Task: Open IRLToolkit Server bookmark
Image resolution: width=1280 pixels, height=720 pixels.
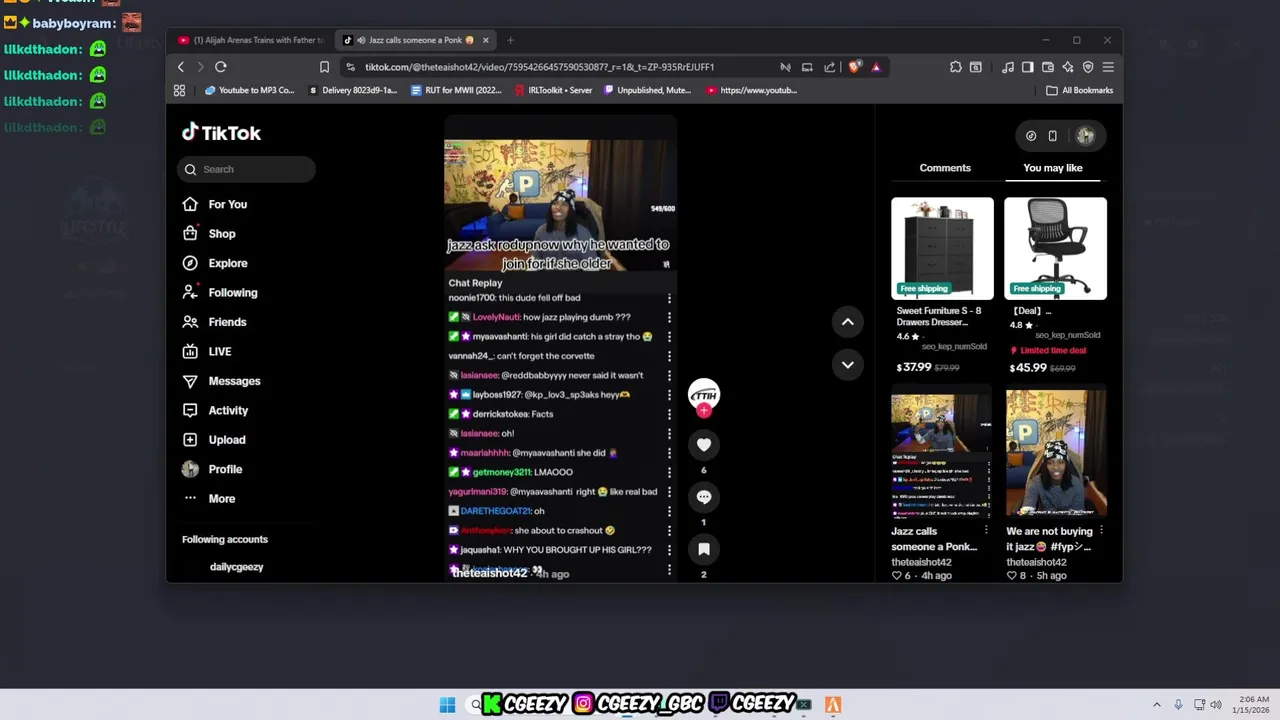Action: pyautogui.click(x=553, y=90)
